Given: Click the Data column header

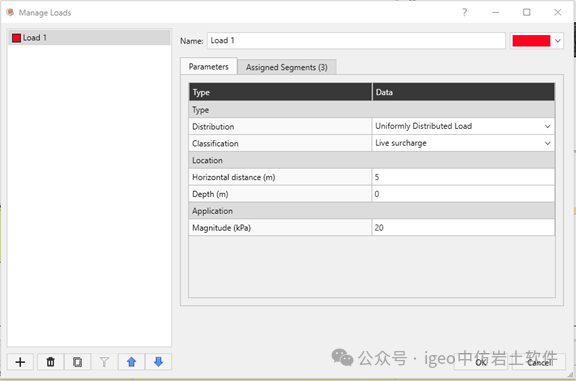Looking at the screenshot, I should pyautogui.click(x=463, y=92).
